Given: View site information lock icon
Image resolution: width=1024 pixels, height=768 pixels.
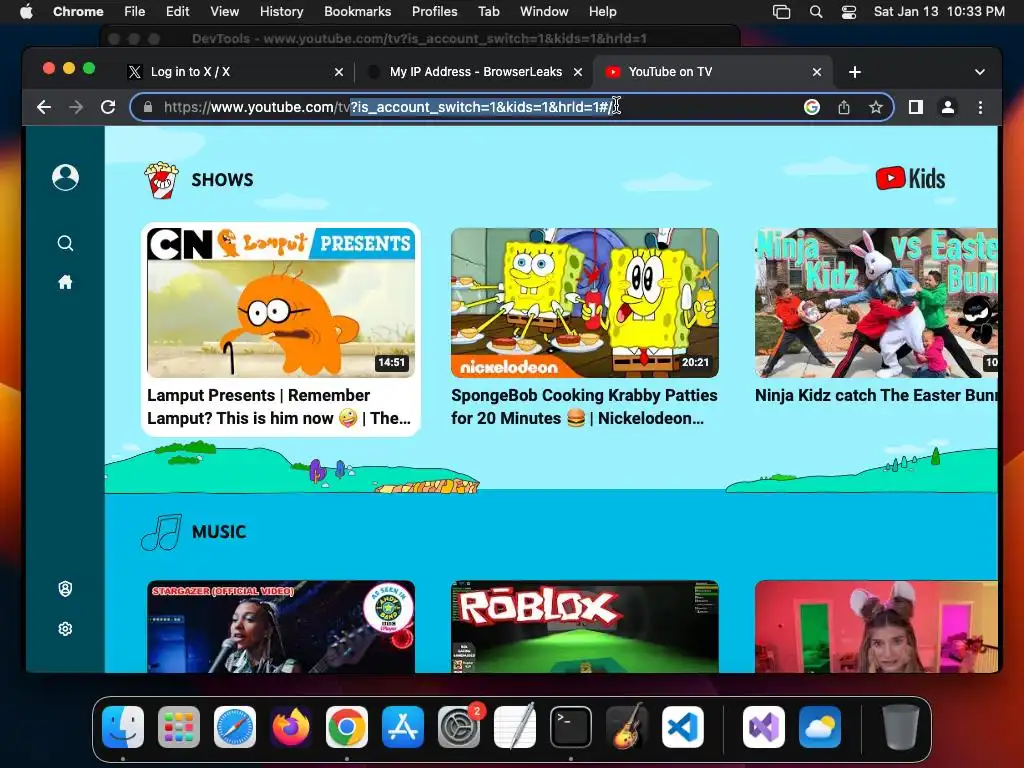Looking at the screenshot, I should pyautogui.click(x=148, y=107).
